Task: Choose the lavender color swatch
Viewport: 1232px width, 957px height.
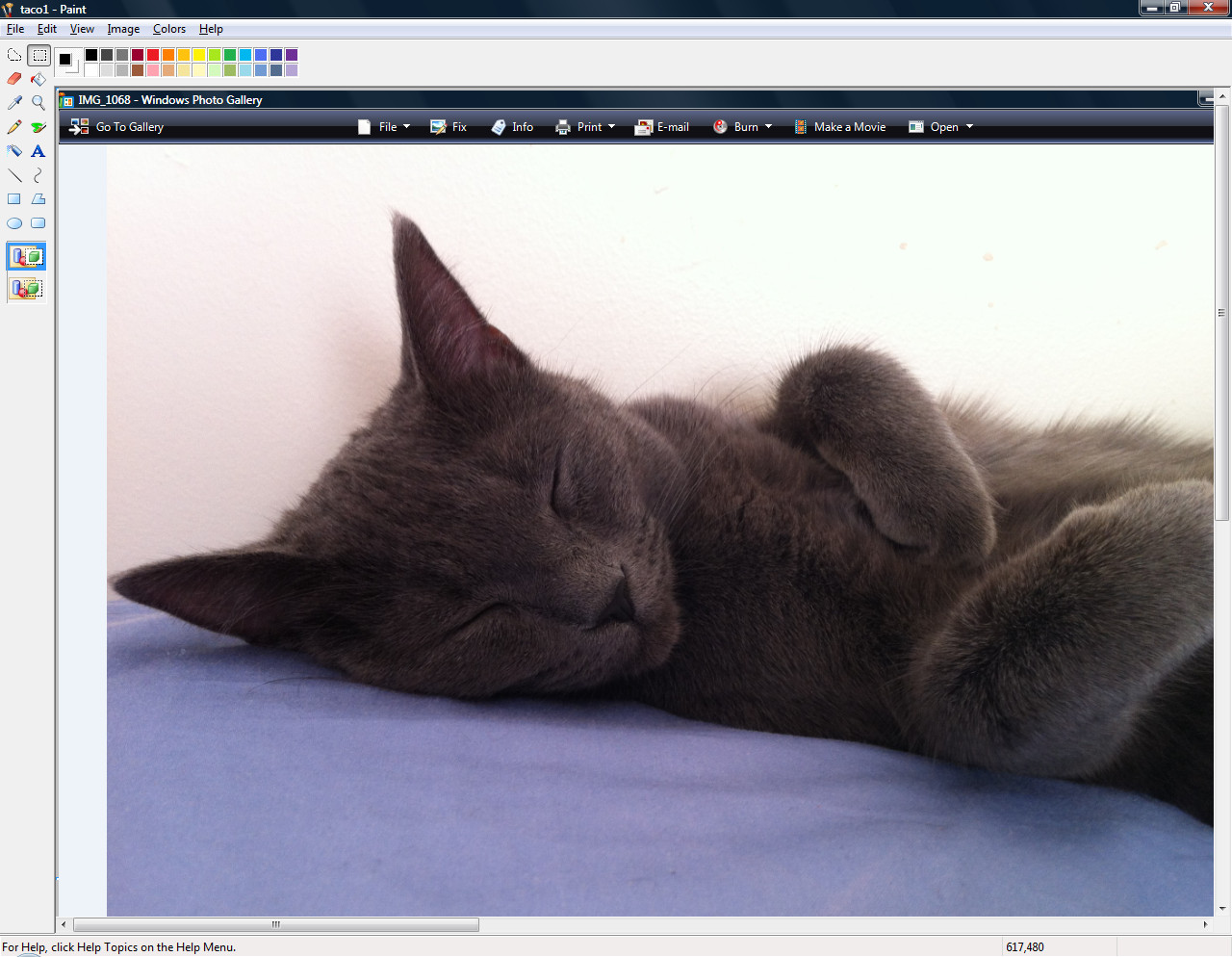Action: click(x=292, y=70)
